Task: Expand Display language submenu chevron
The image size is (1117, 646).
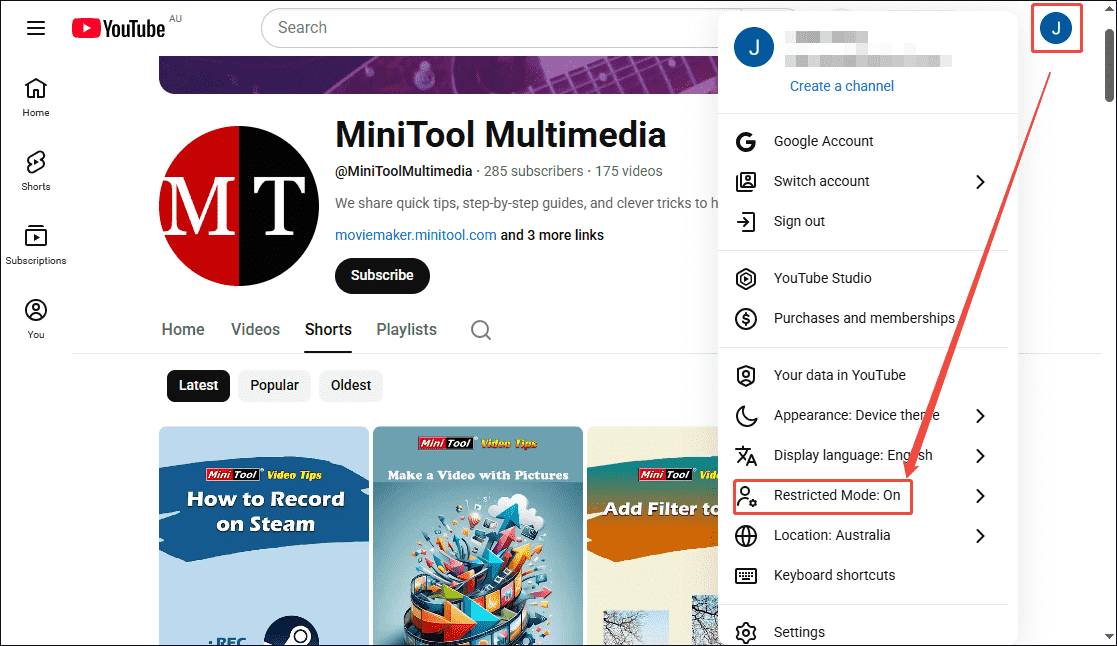Action: coord(980,456)
